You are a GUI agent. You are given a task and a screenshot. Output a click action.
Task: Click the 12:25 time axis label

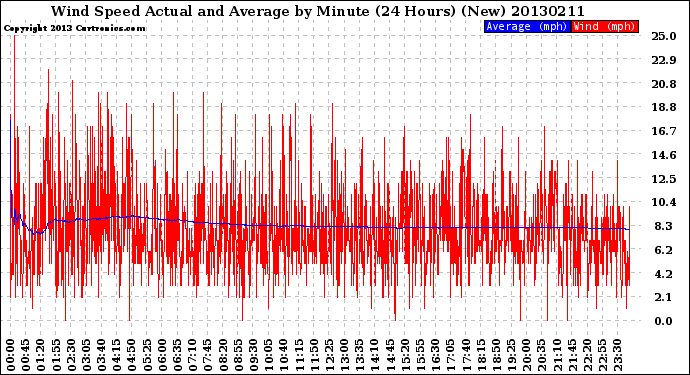[329, 354]
